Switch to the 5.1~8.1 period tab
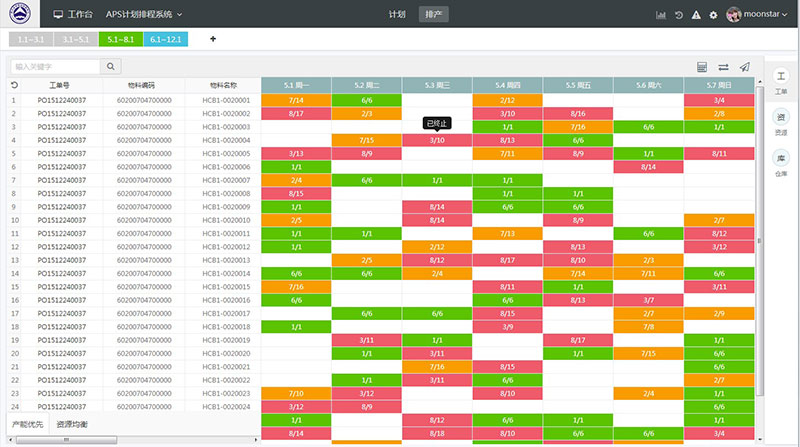The image size is (800, 447). (x=119, y=39)
